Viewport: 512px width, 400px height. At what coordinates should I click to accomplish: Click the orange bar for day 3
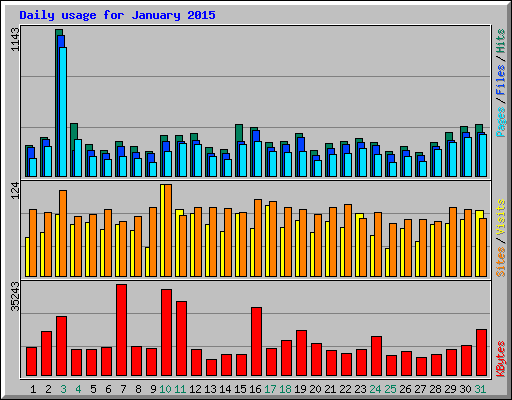click(63, 233)
